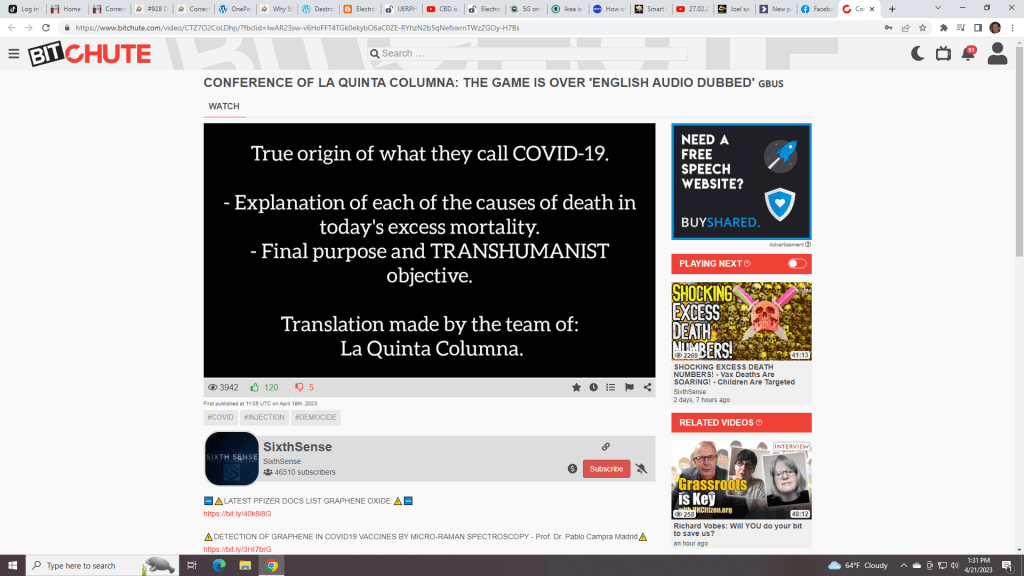Open the BitChute hamburger menu
This screenshot has width=1024, height=576.
click(13, 54)
